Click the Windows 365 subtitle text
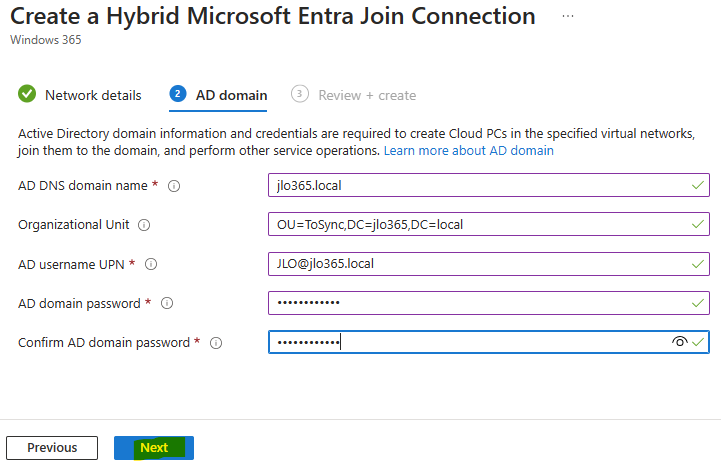Viewport: 721px width, 465px height. coord(46,40)
